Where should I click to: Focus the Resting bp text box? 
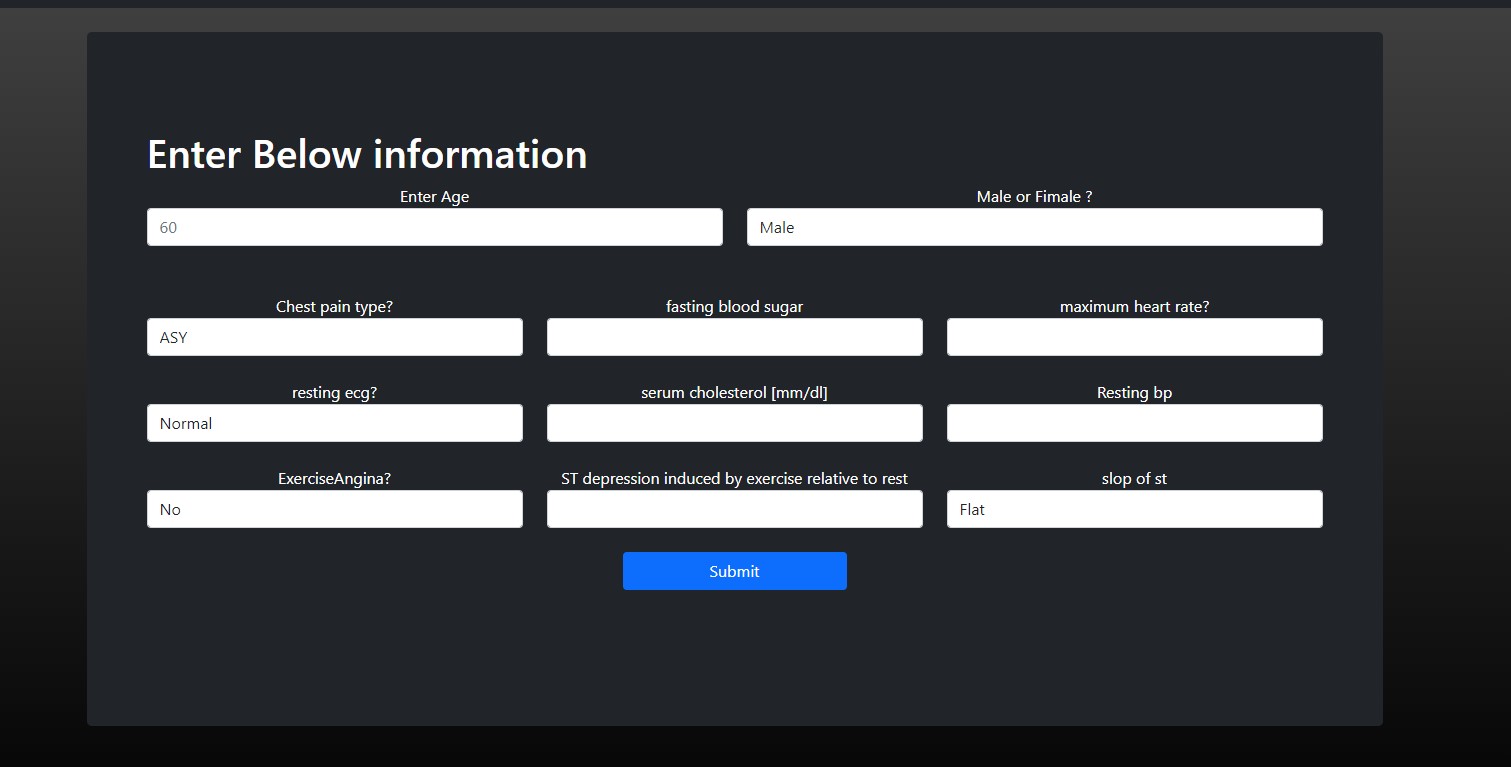[1134, 423]
